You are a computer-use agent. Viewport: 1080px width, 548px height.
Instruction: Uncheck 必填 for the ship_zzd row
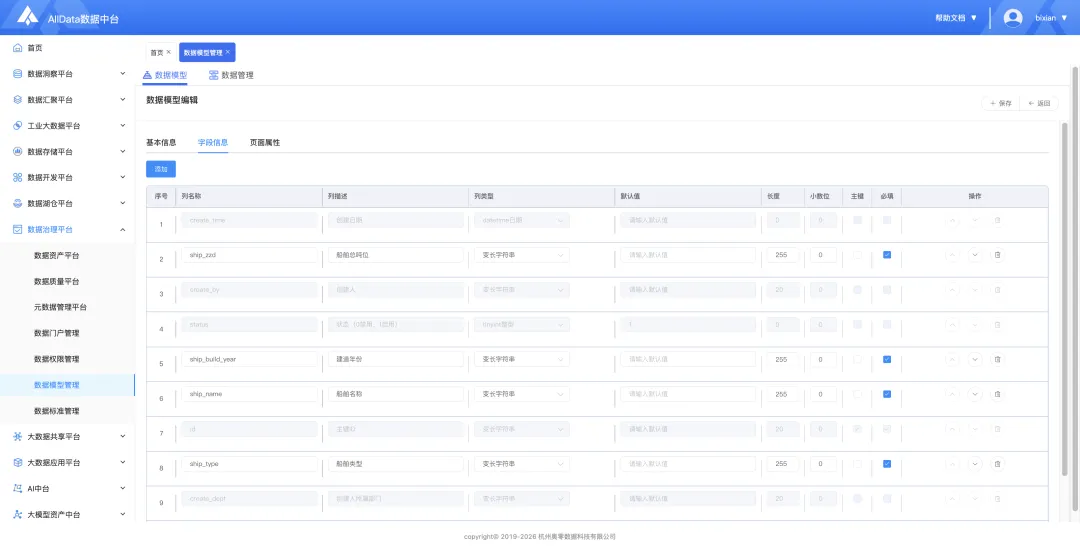pyautogui.click(x=887, y=255)
